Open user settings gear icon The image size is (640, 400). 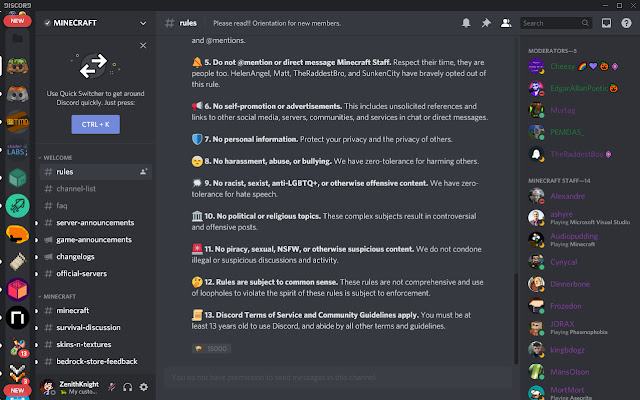click(x=143, y=387)
